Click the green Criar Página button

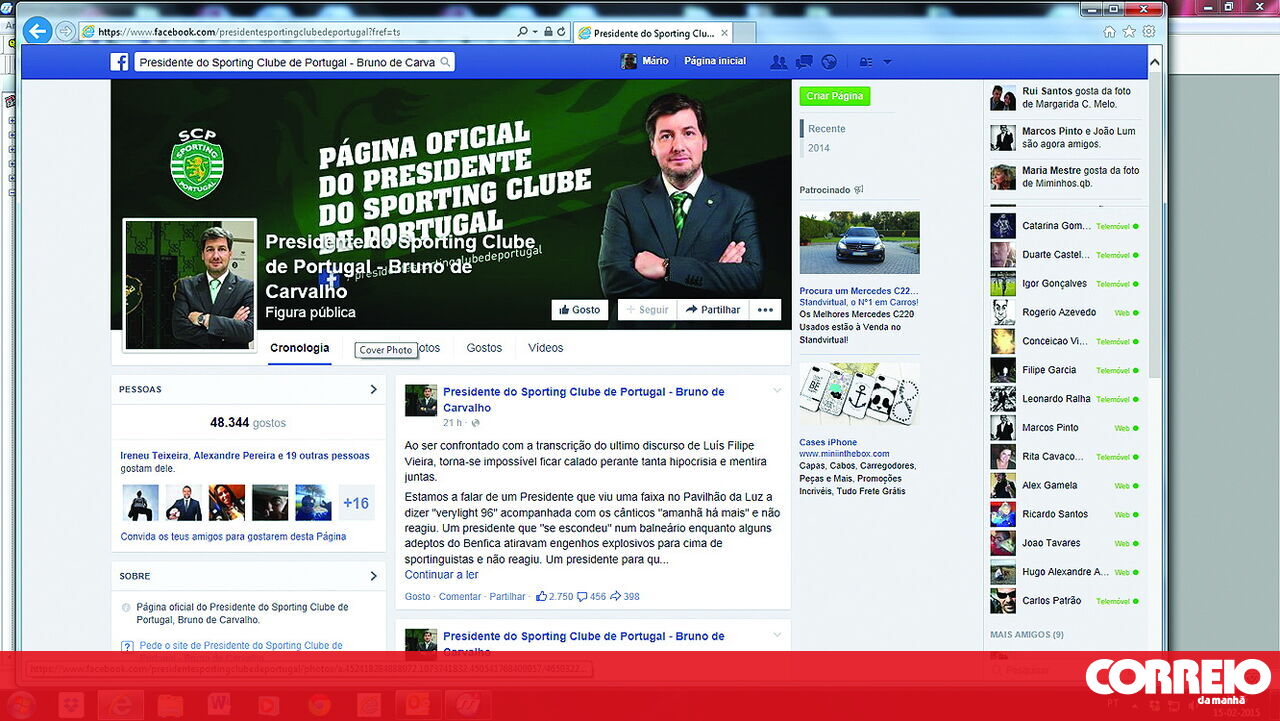tap(834, 96)
